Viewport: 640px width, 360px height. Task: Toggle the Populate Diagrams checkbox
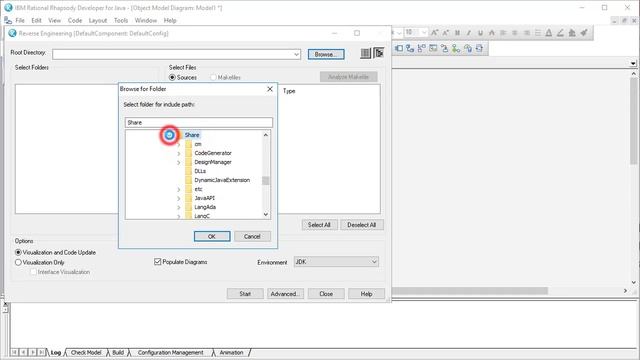point(158,262)
